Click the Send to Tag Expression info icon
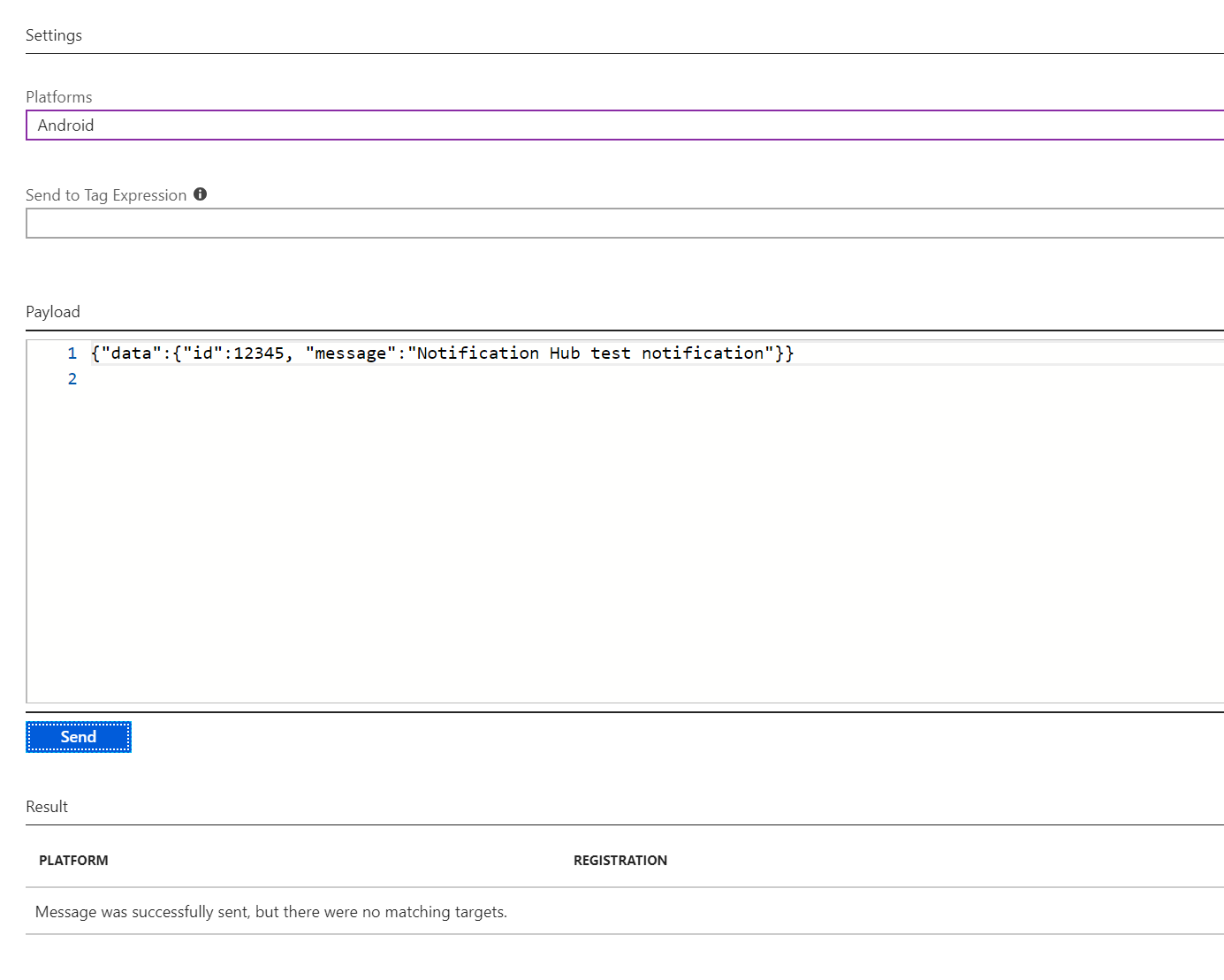This screenshot has width=1224, height=980. click(200, 194)
